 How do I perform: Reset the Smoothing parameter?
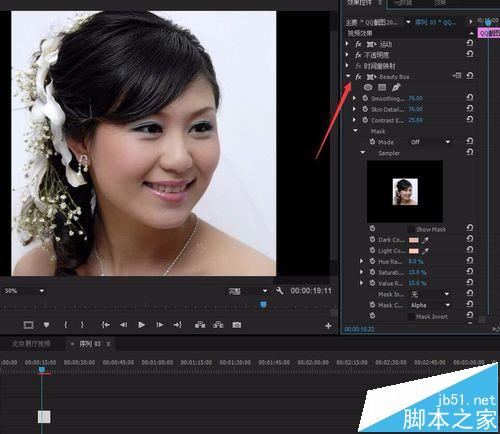click(x=470, y=97)
